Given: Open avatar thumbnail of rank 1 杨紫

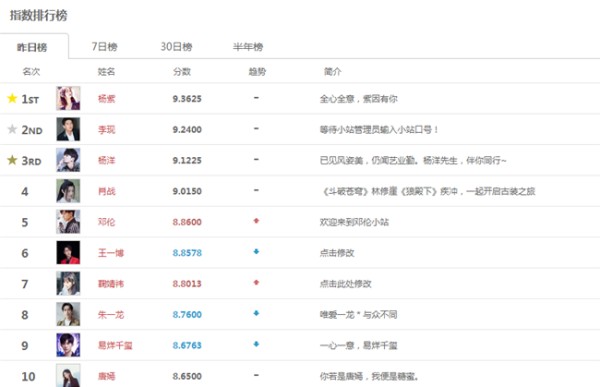Looking at the screenshot, I should pyautogui.click(x=68, y=98).
